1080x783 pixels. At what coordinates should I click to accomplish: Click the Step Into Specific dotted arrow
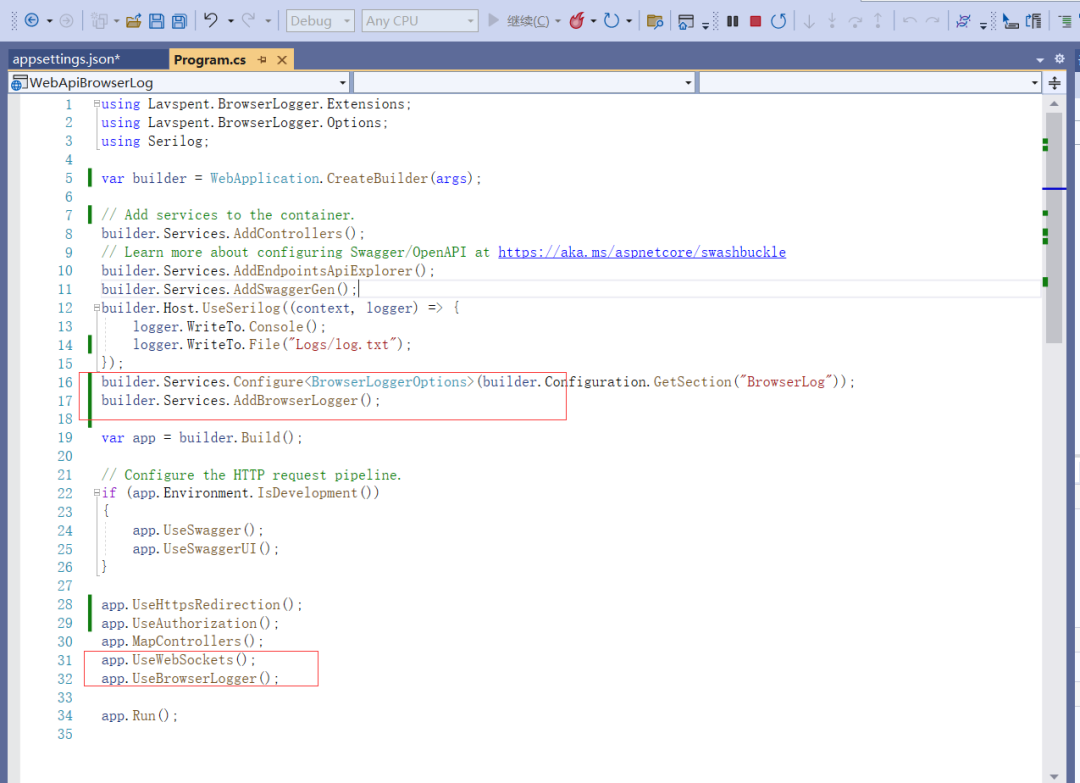coord(832,21)
